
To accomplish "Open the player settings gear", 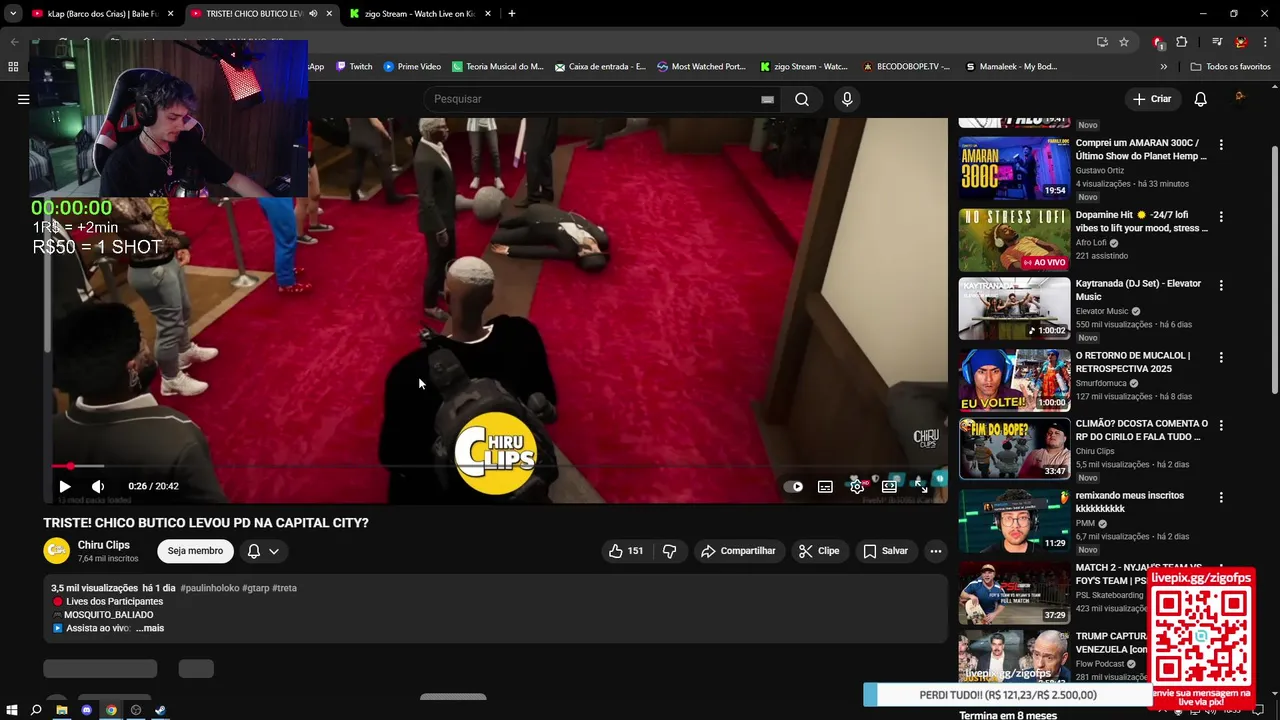I will 857,486.
